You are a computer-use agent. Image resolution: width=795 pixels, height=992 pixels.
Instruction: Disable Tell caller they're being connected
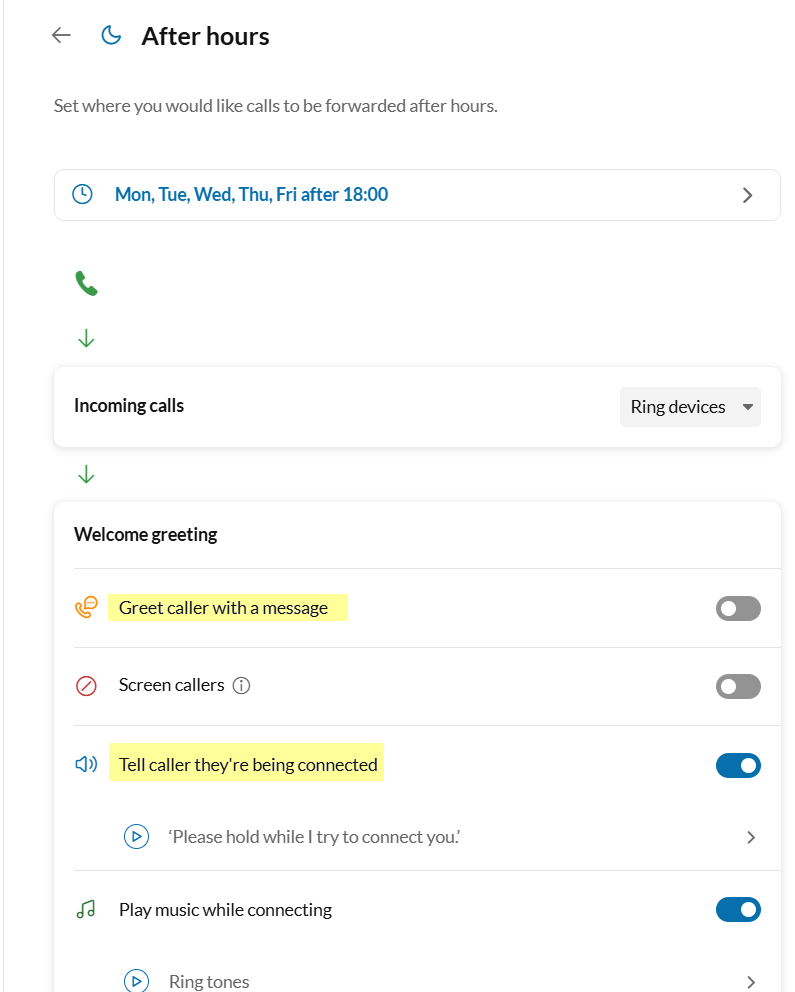point(738,766)
